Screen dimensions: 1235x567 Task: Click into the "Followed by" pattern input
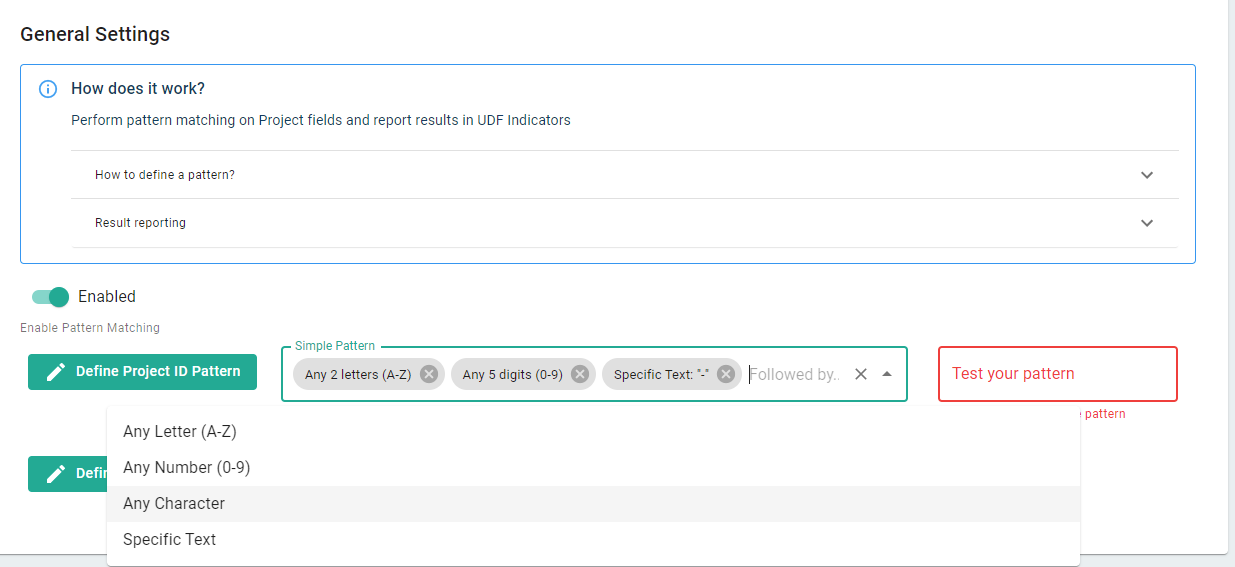794,374
